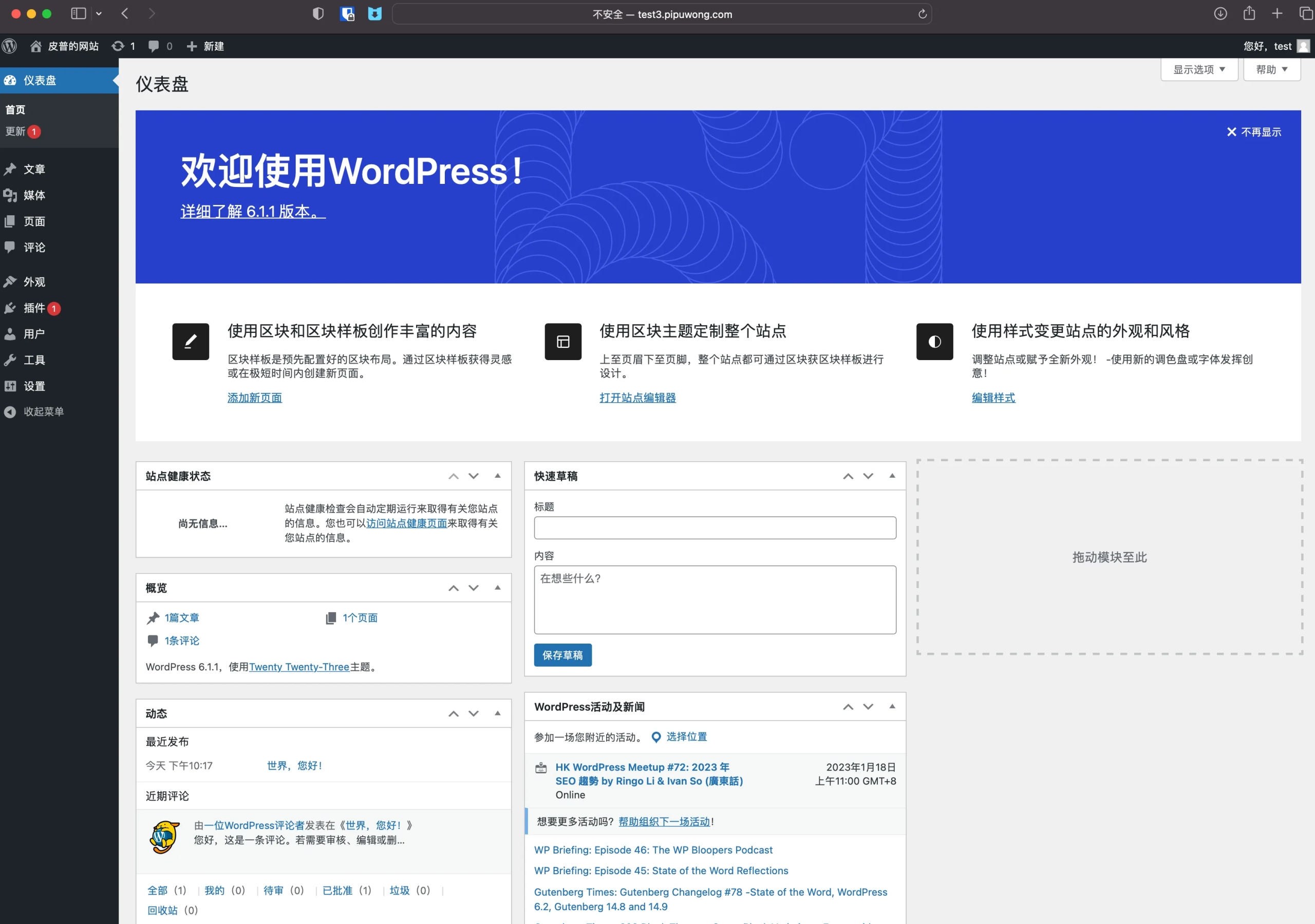Move 概览 panel up
Screen dimensions: 1315x924
[454, 588]
